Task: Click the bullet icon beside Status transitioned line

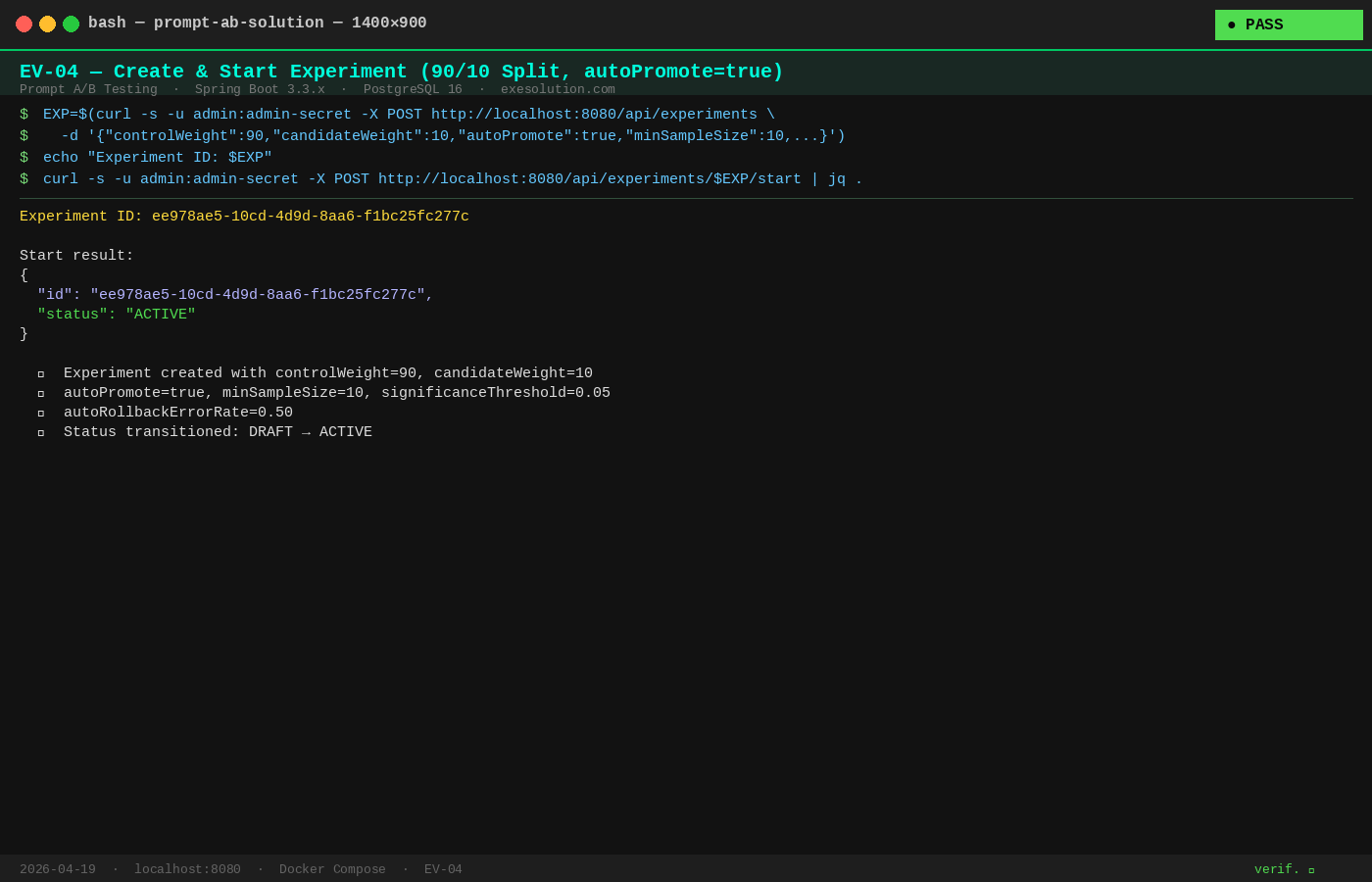Action: click(41, 433)
